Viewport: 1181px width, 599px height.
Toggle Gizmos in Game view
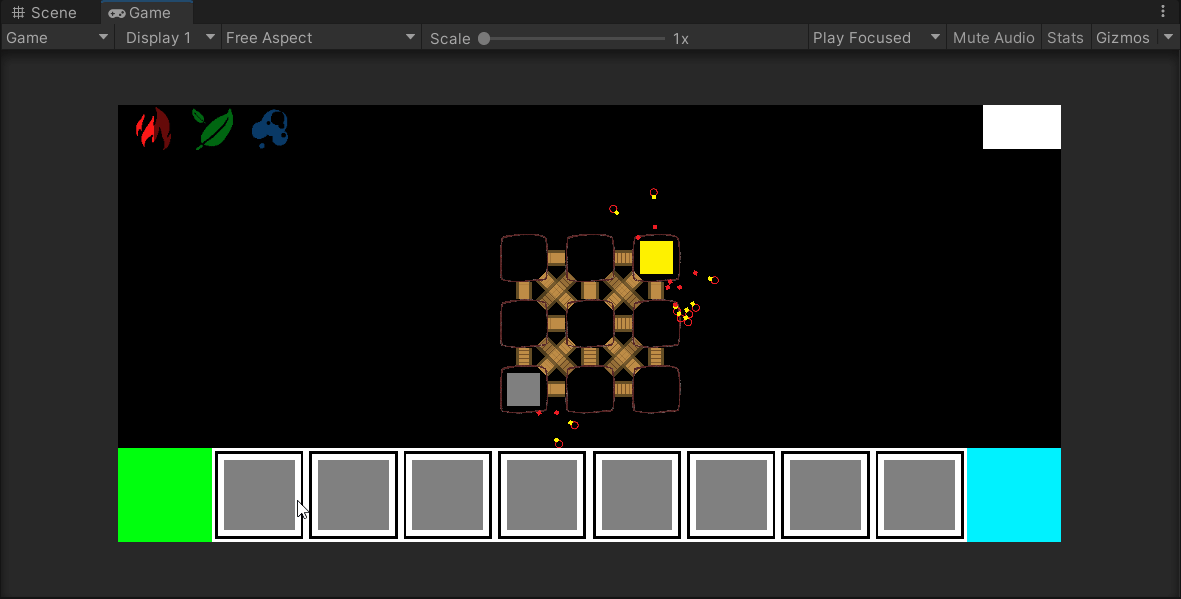click(x=1122, y=38)
